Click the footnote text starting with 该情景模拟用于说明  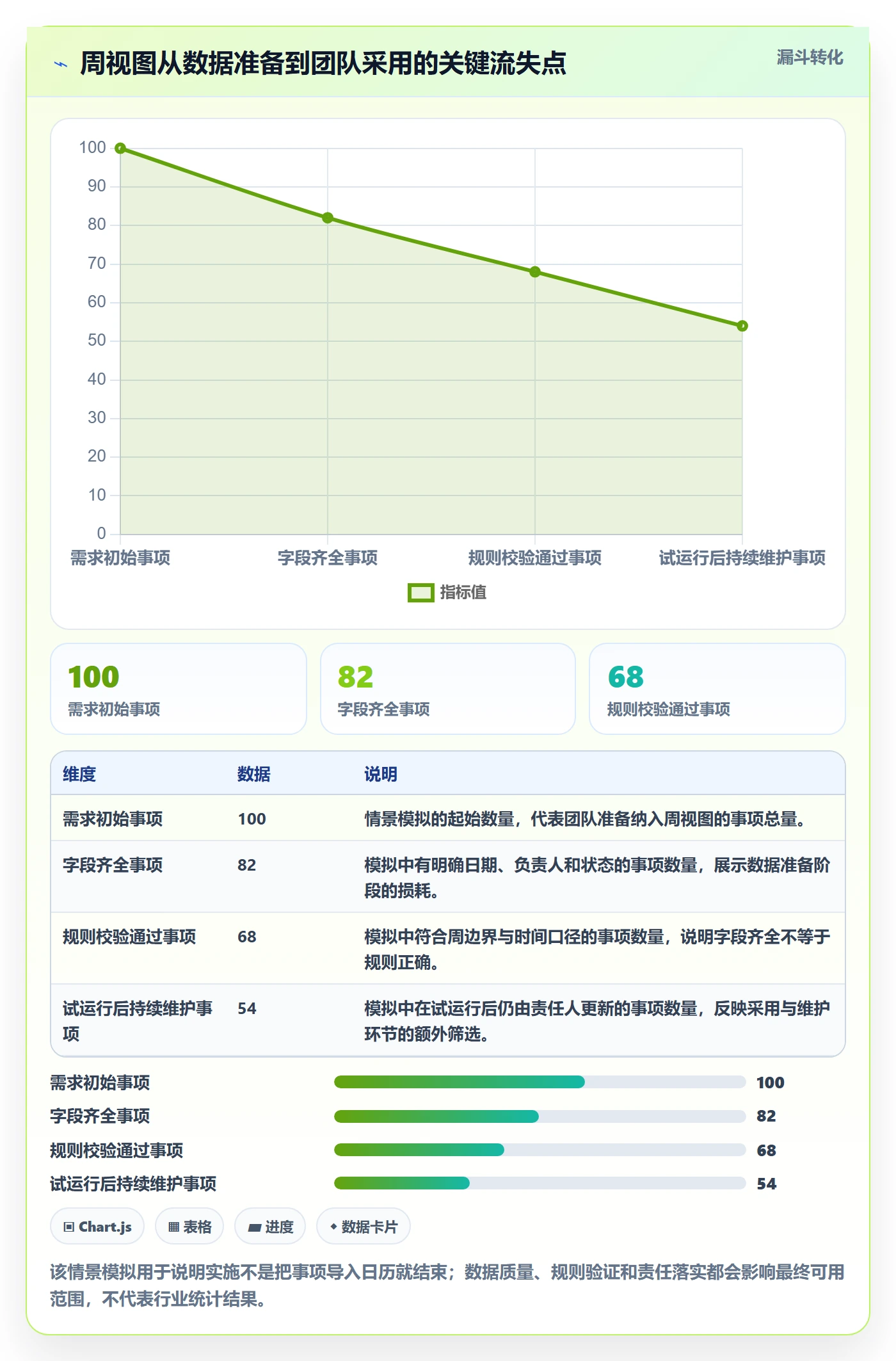(447, 1285)
